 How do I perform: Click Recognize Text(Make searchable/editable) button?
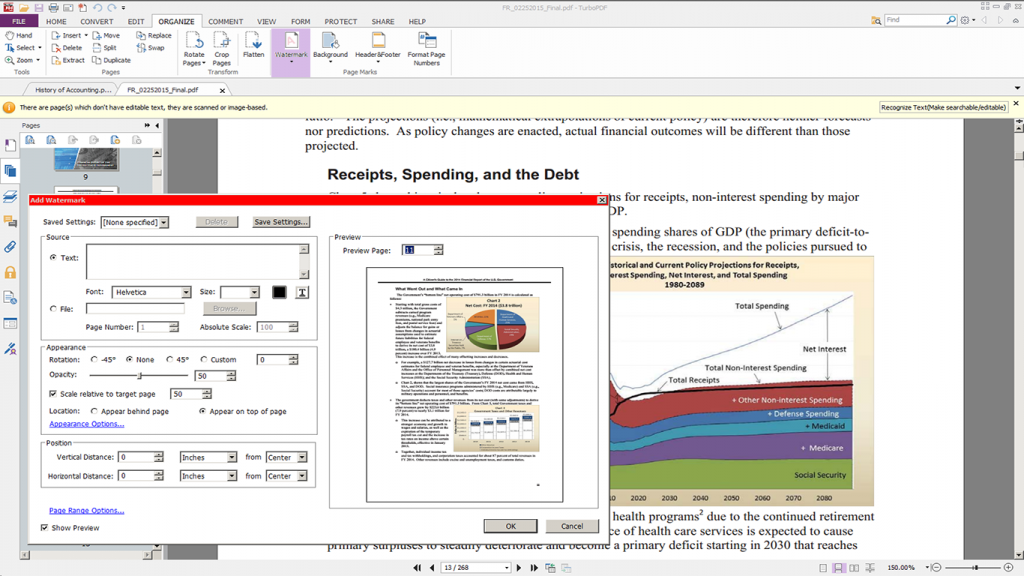click(943, 107)
